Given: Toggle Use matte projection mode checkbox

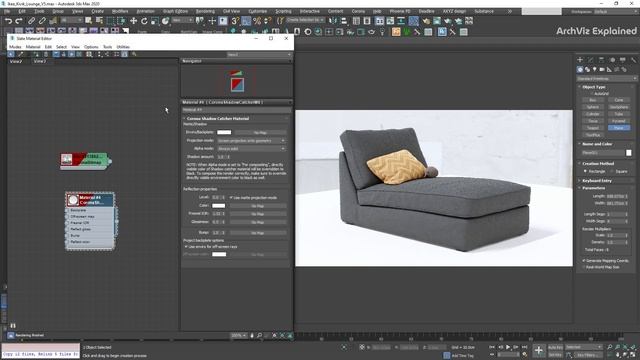Looking at the screenshot, I should 231,198.
